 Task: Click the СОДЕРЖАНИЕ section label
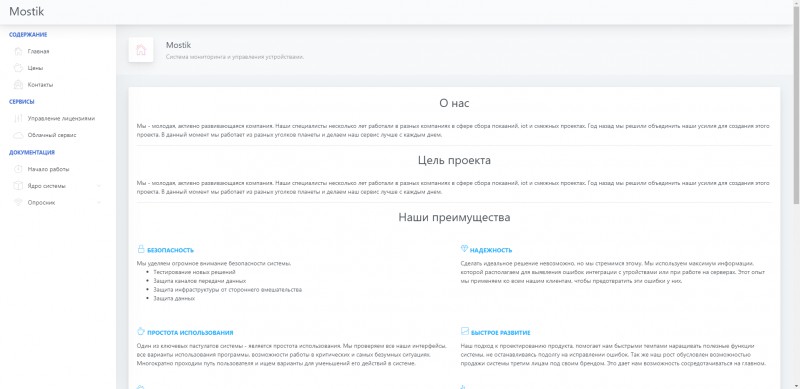click(28, 35)
